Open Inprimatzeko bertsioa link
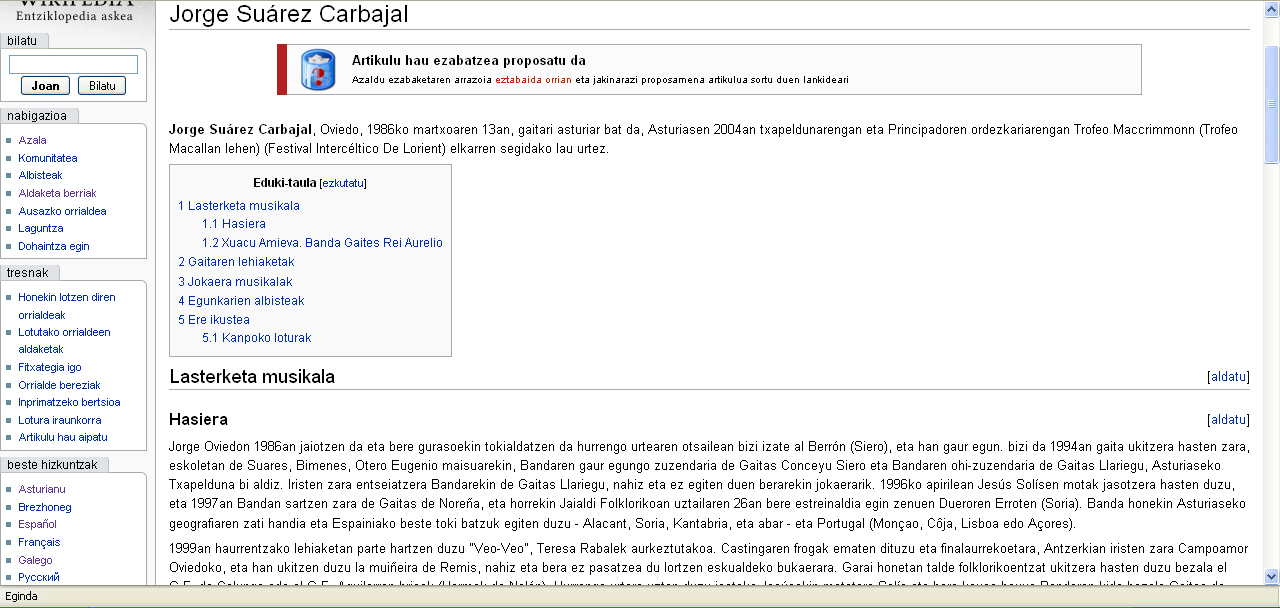 [69, 402]
